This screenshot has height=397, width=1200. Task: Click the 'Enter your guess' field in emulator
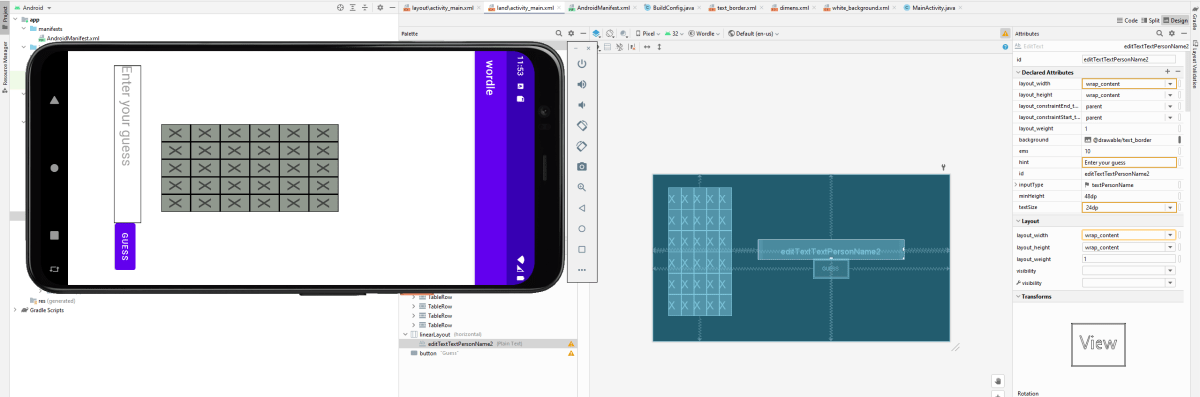(126, 143)
